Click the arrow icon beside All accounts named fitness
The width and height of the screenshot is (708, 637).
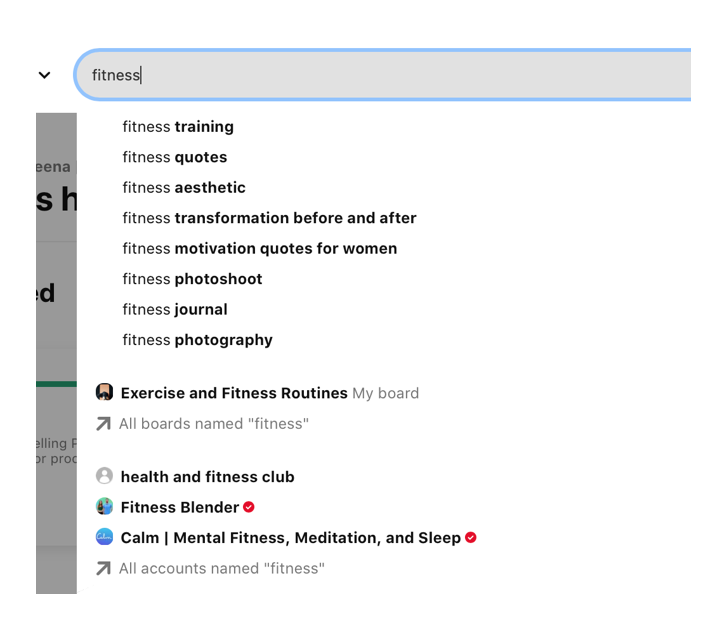(103, 569)
